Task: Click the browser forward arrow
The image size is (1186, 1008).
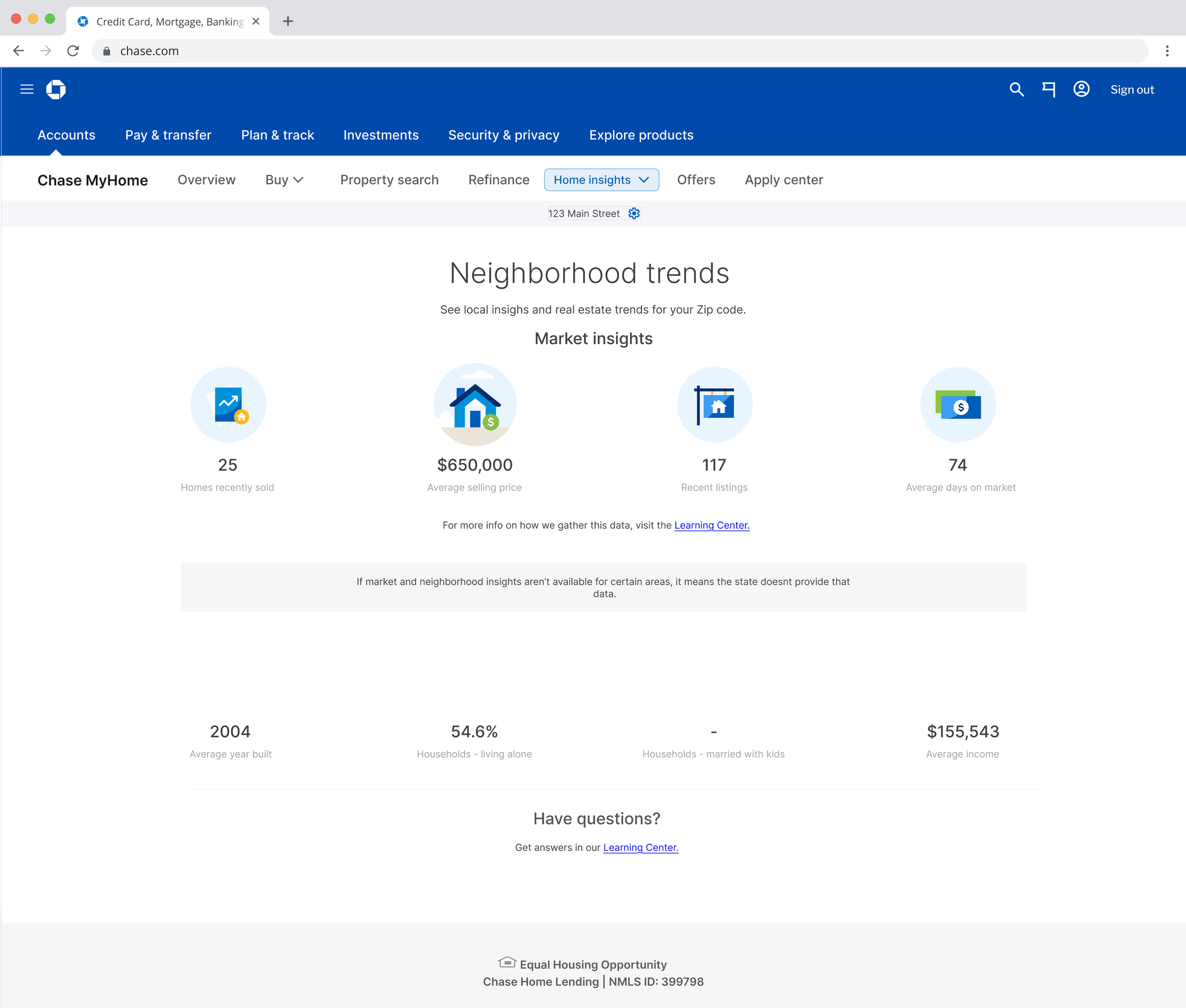Action: point(46,51)
